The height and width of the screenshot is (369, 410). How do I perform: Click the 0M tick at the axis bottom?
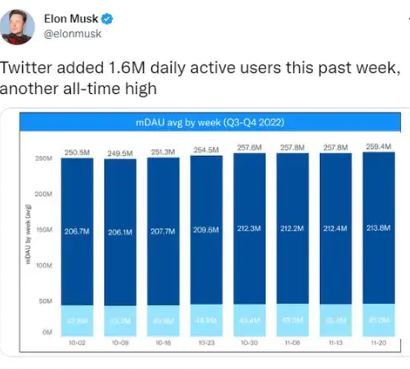[47, 332]
